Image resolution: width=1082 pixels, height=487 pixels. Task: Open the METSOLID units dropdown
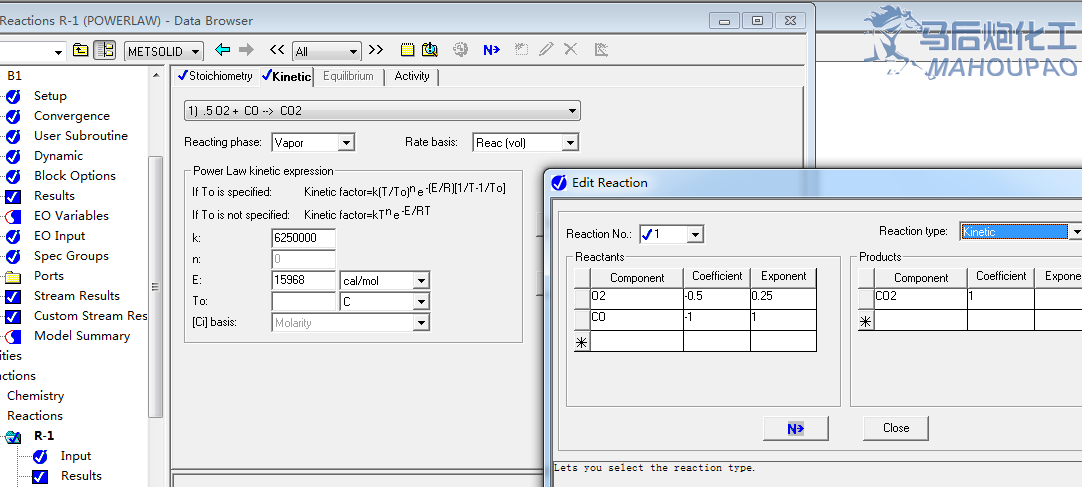click(195, 51)
